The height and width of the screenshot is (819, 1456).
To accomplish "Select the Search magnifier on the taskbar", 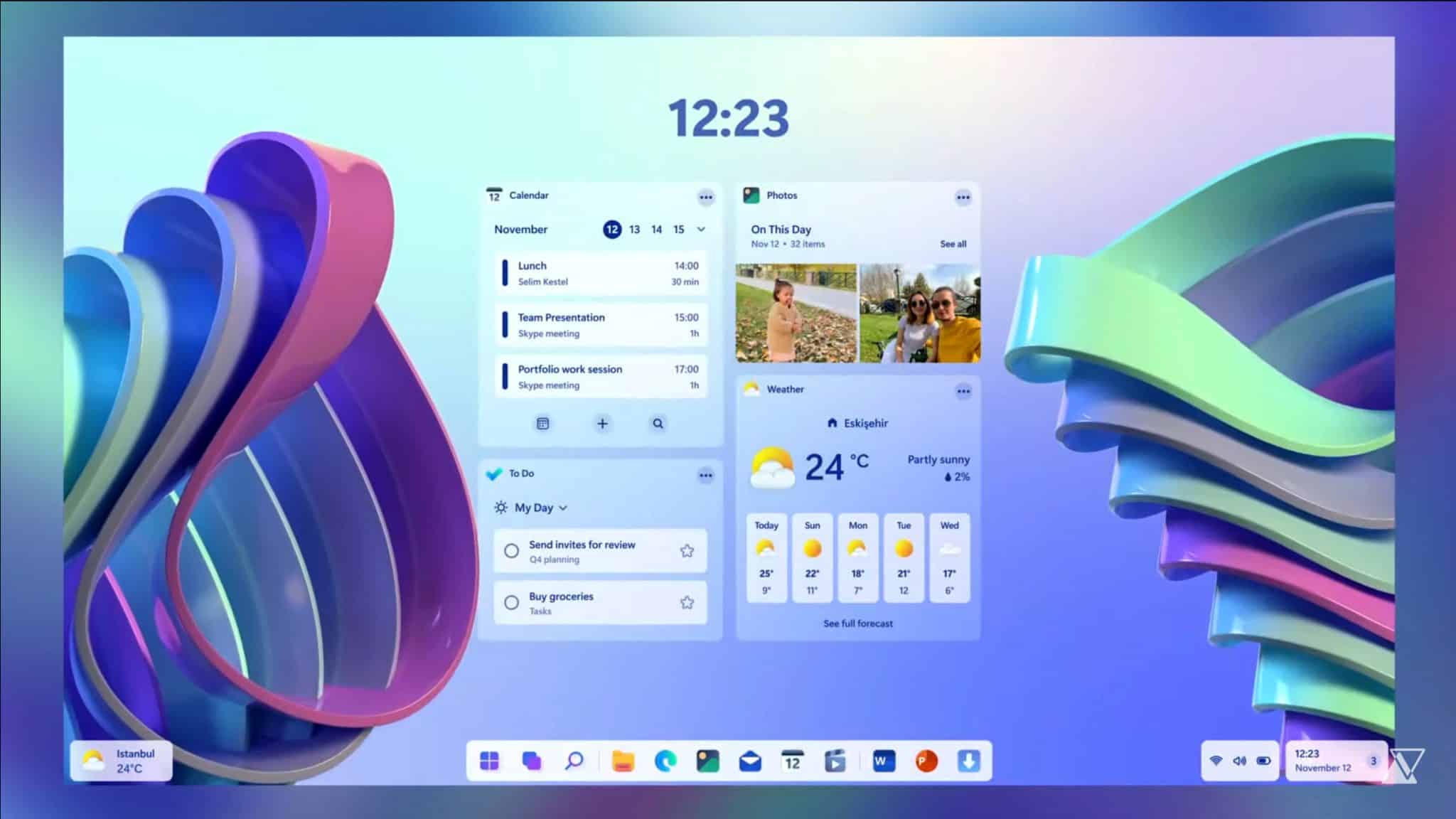I will pos(574,761).
